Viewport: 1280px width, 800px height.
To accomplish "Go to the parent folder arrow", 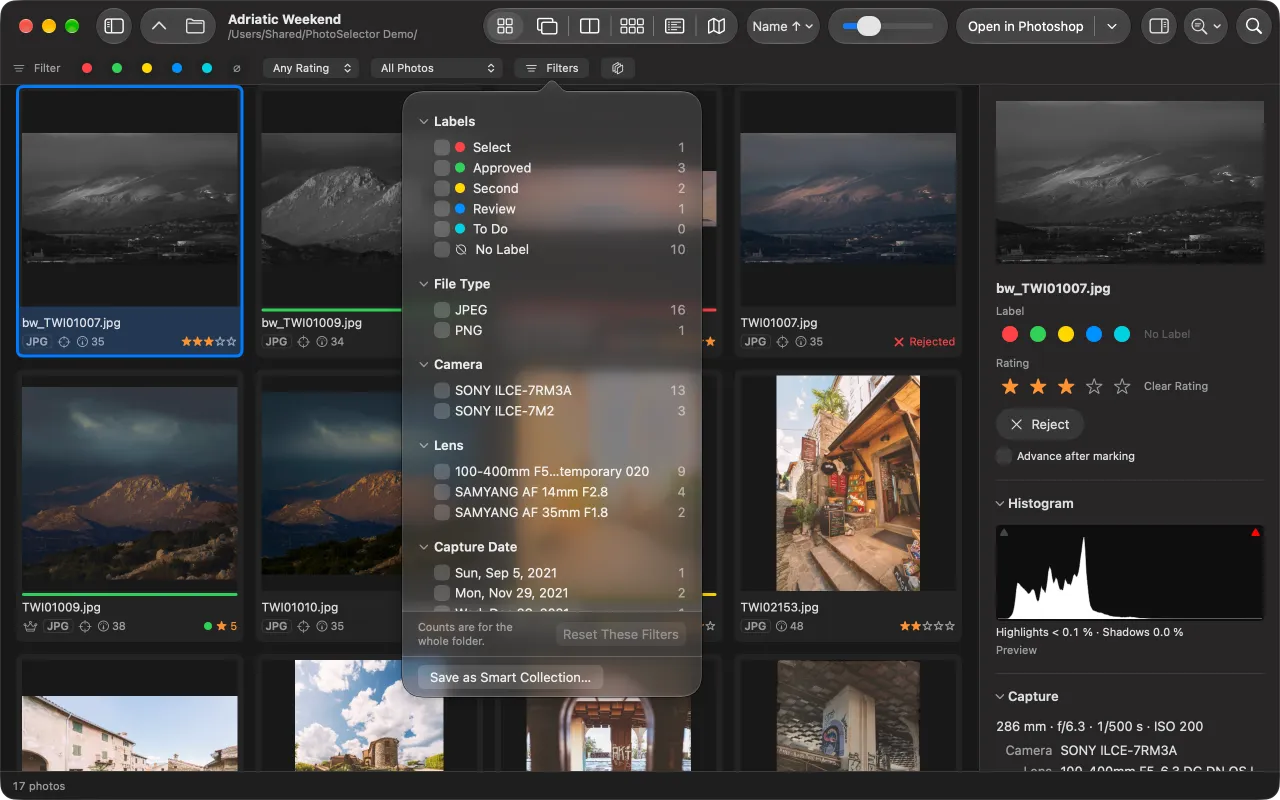I will [159, 26].
